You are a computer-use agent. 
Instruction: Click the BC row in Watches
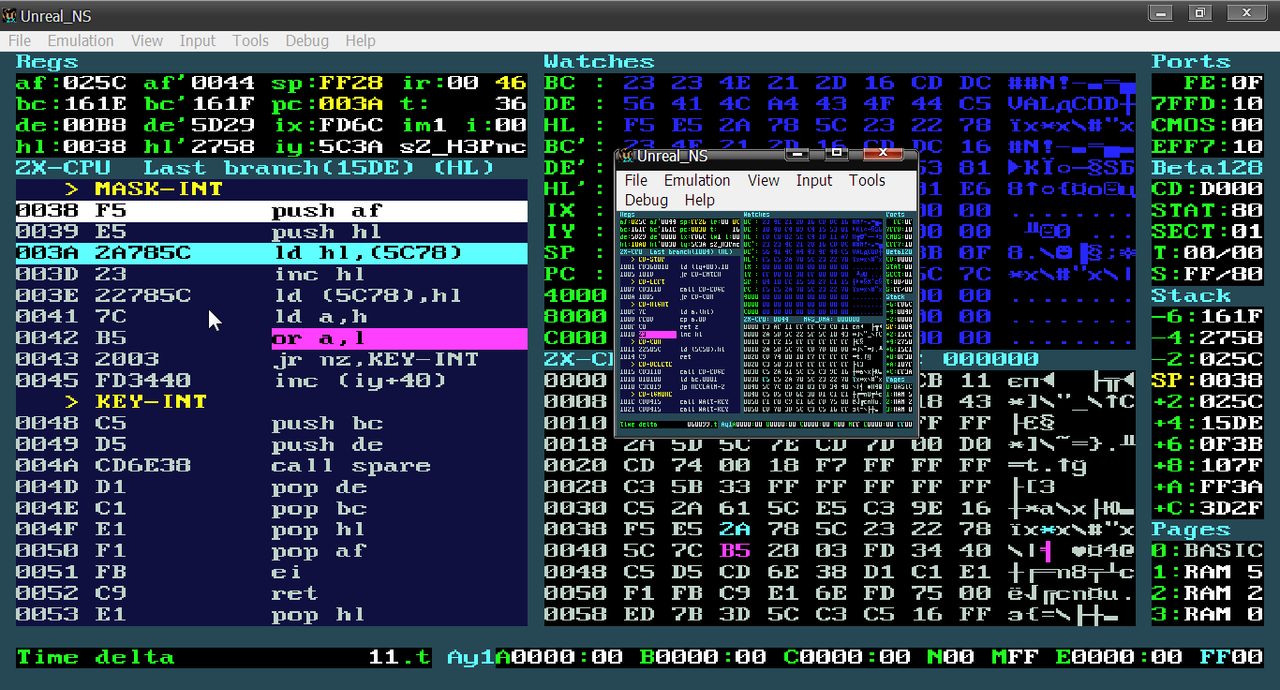pyautogui.click(x=839, y=83)
